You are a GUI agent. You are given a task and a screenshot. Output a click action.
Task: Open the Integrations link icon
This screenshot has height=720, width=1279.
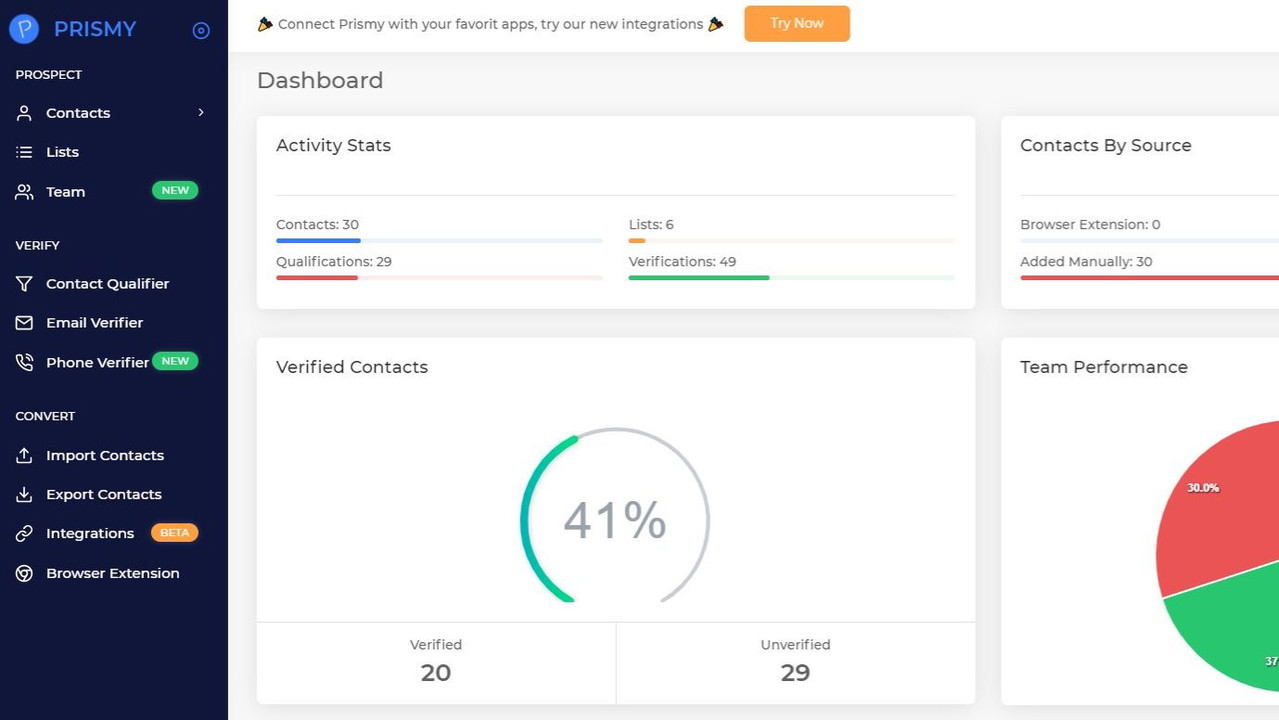[x=24, y=534]
